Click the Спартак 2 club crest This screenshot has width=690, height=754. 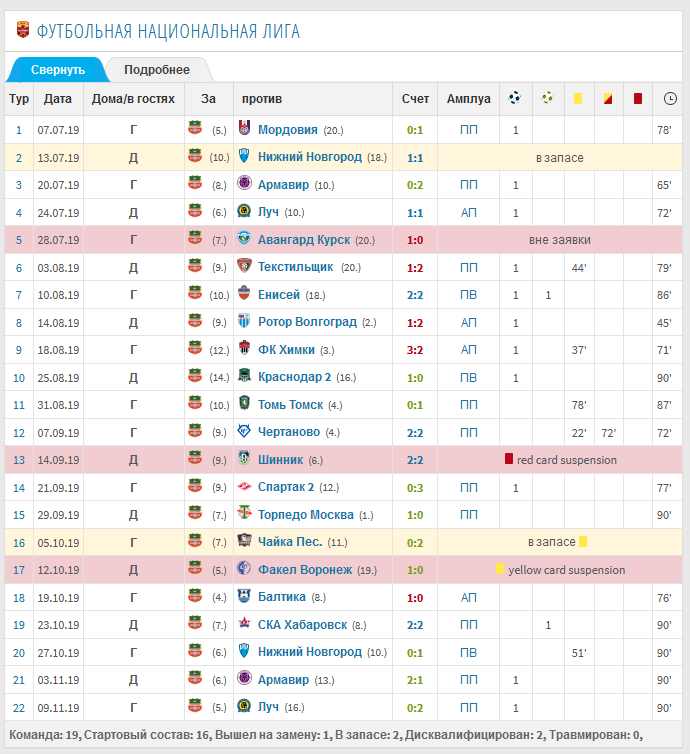pos(244,486)
